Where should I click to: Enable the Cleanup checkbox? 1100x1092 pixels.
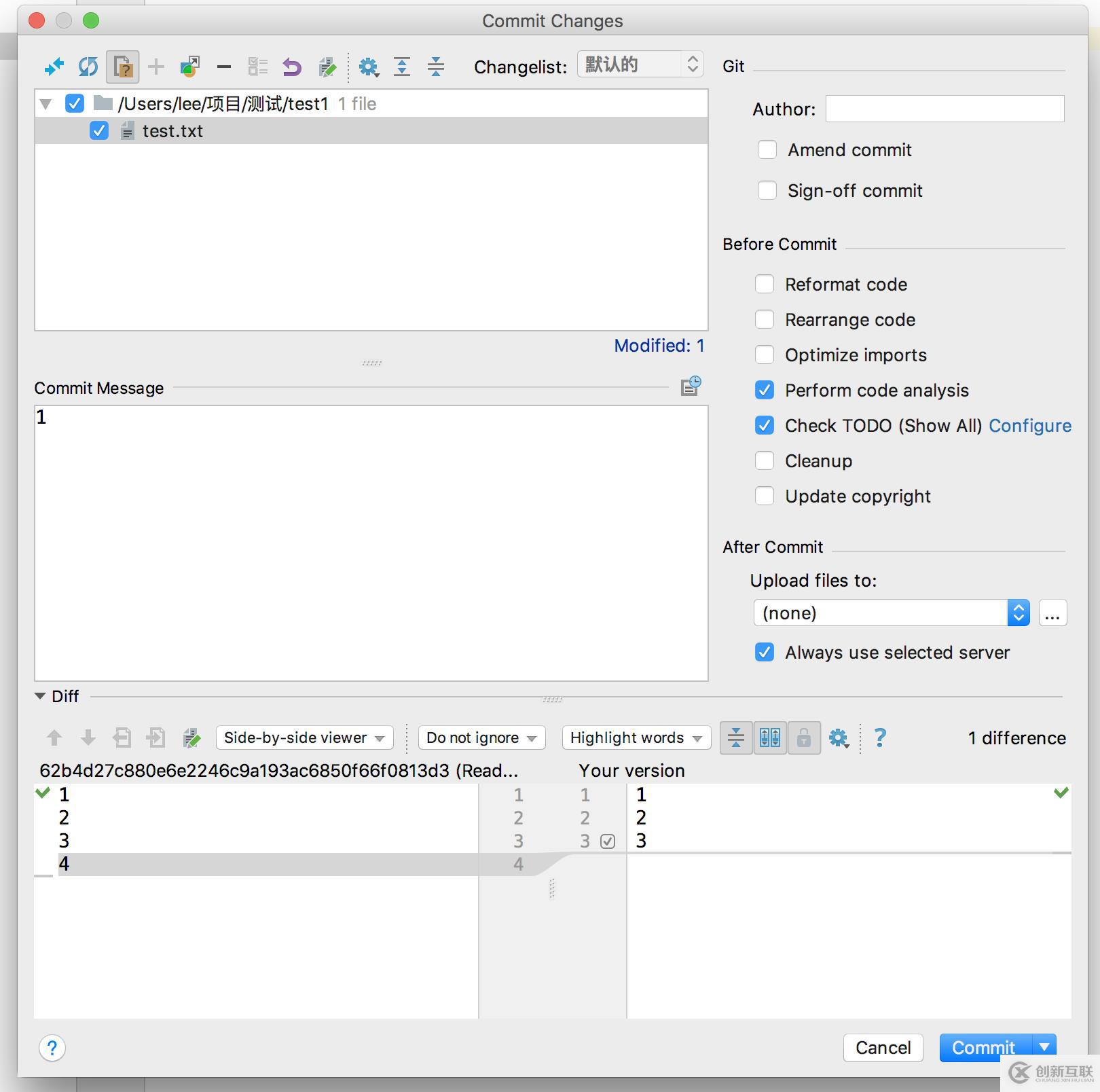pos(765,460)
